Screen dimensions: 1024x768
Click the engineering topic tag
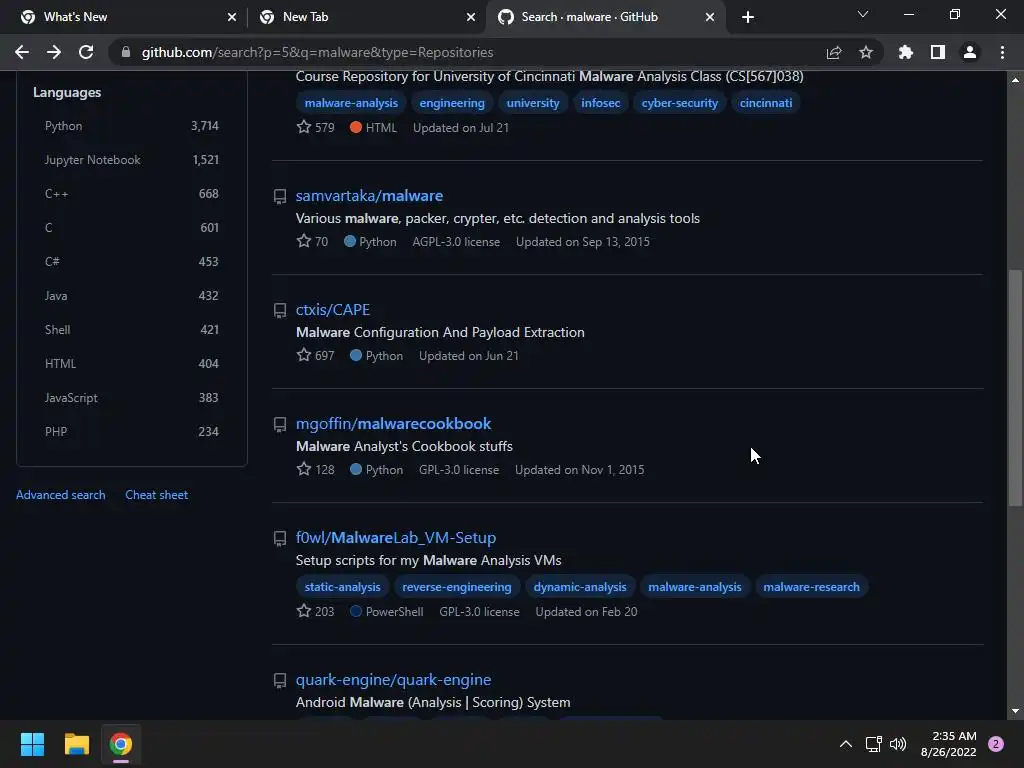pos(452,103)
